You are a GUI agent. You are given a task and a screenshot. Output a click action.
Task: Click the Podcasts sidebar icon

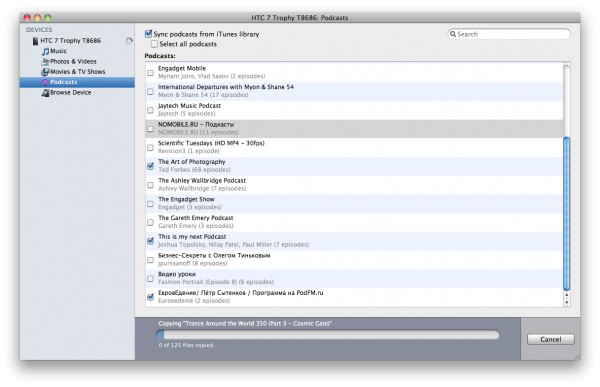tap(45, 82)
